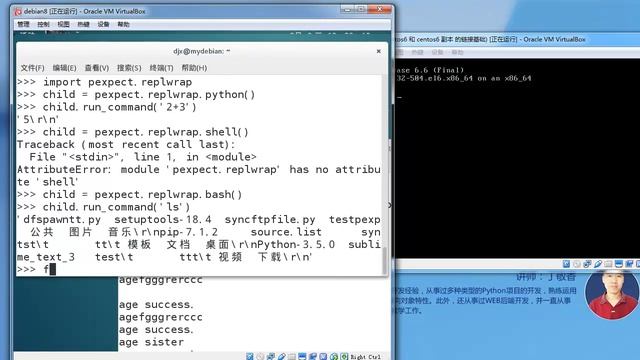Viewport: 640px width, 360px height.
Task: Open the terminal 文件(F) menu
Action: [32, 68]
